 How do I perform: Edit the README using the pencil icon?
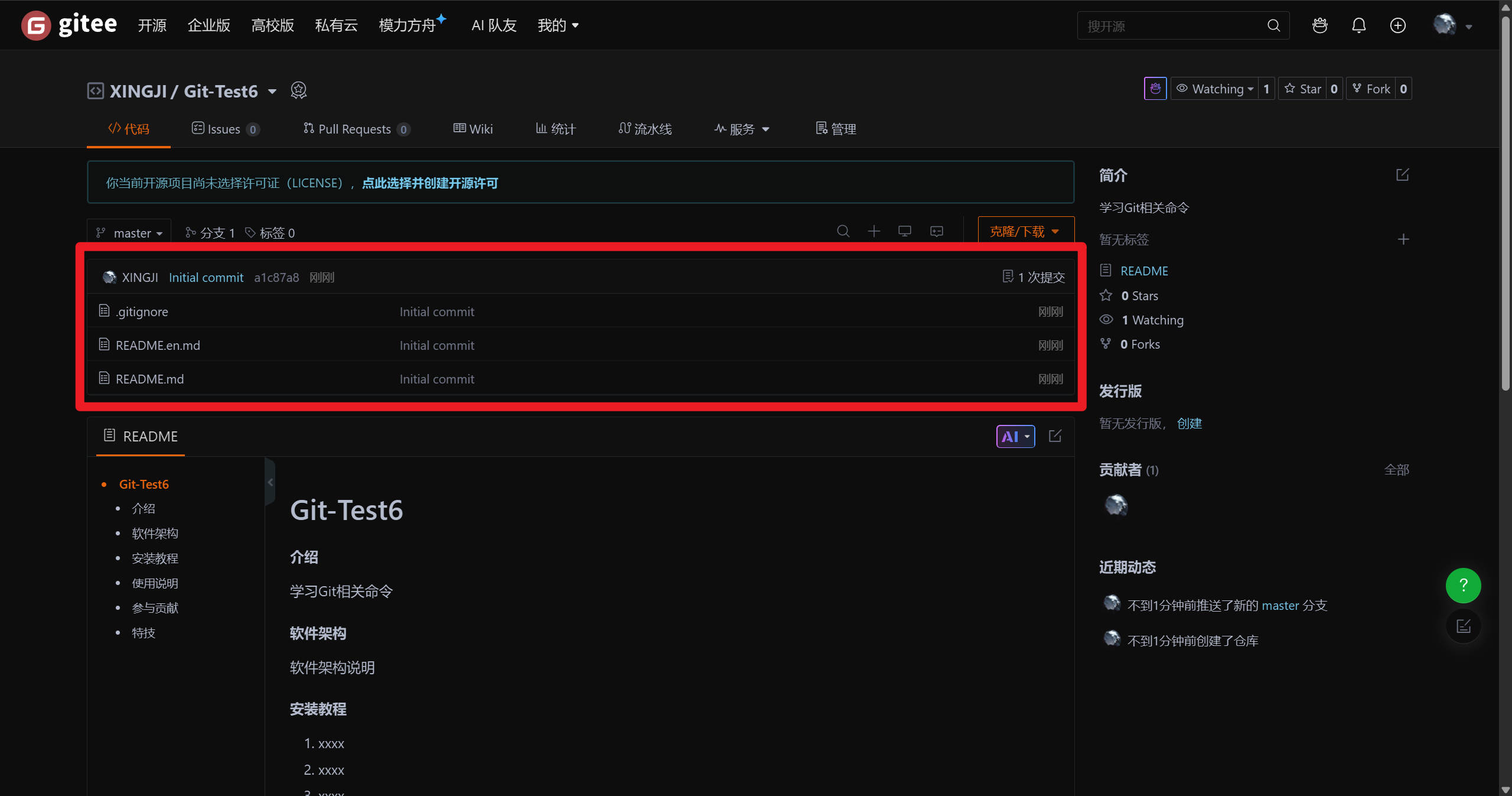pos(1055,436)
